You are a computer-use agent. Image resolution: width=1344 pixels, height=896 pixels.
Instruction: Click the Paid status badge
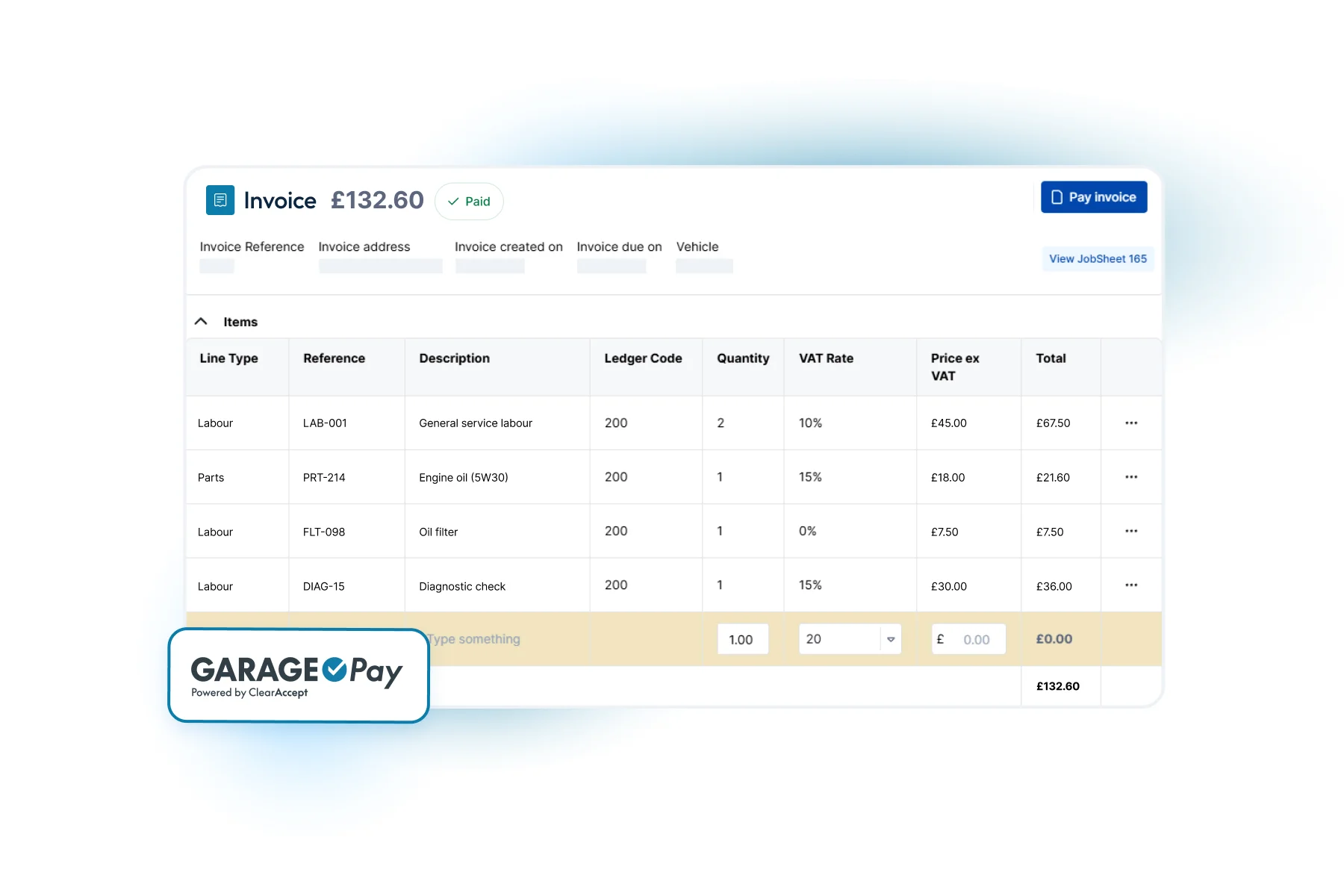(469, 202)
